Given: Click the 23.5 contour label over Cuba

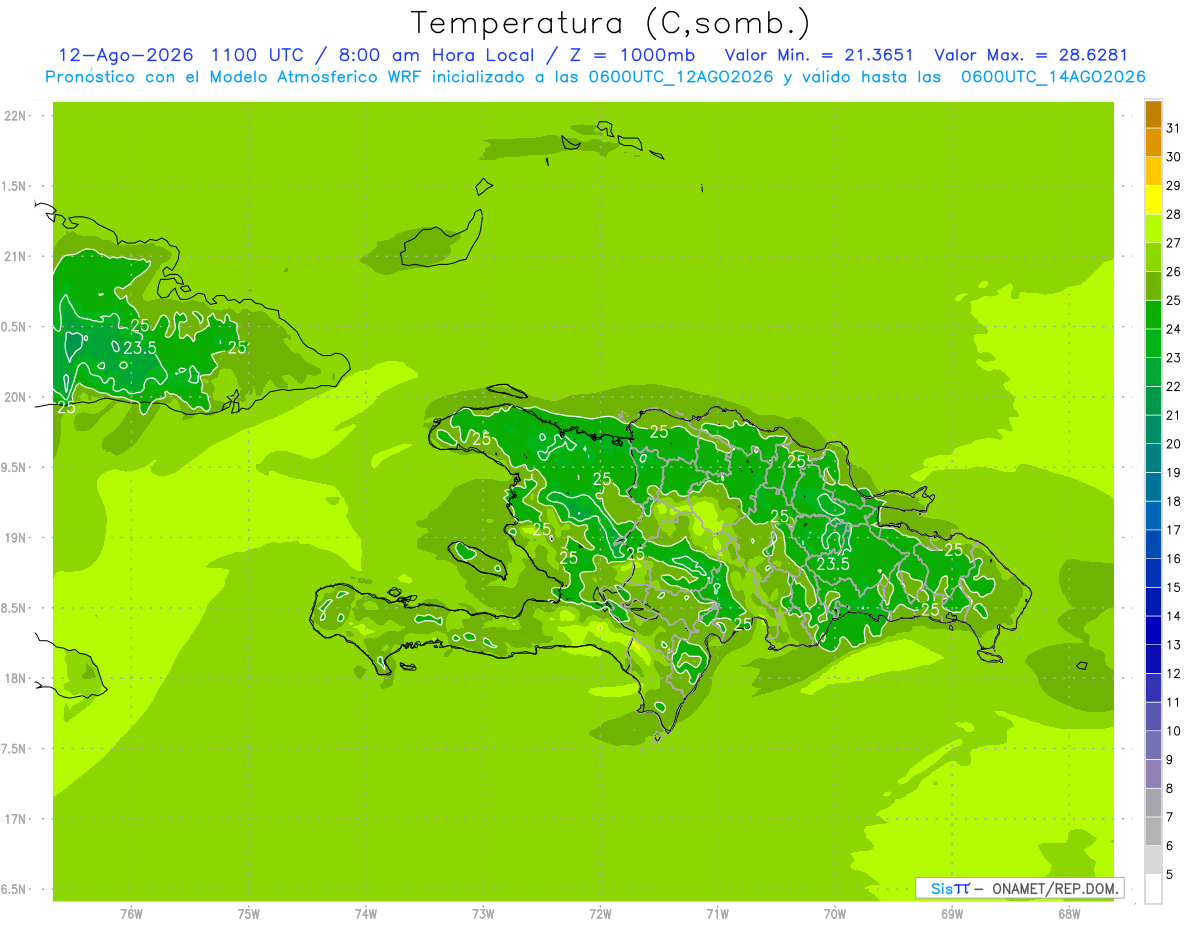Looking at the screenshot, I should (x=140, y=348).
